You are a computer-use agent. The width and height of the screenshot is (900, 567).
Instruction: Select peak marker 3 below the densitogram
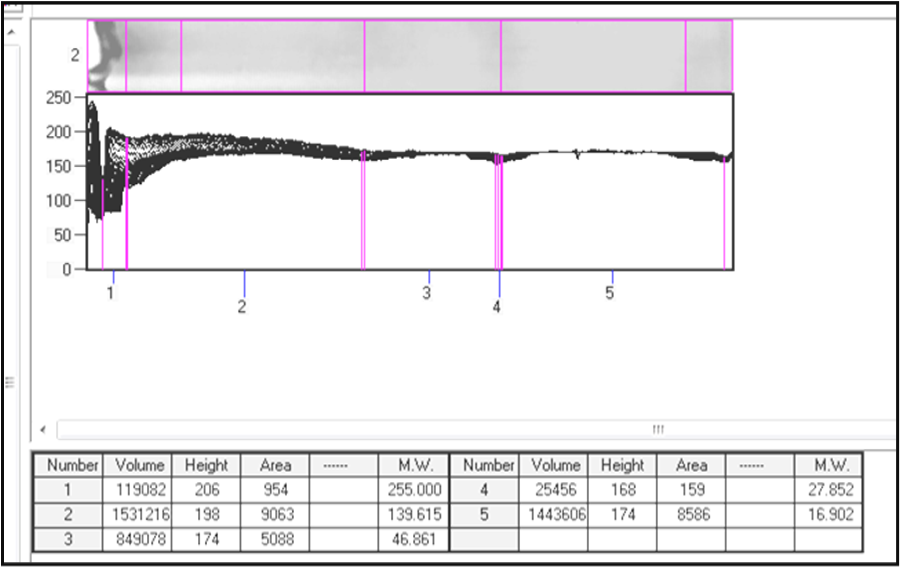pyautogui.click(x=426, y=293)
